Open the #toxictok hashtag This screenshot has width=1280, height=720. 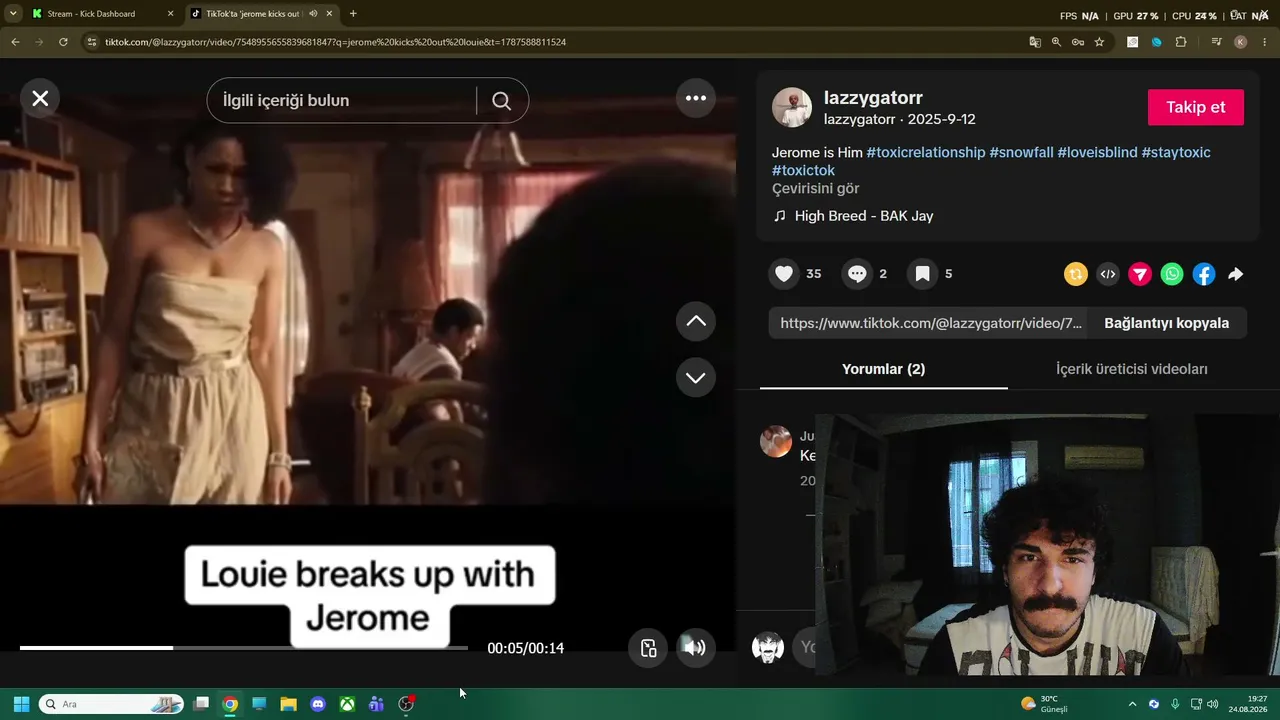[803, 170]
